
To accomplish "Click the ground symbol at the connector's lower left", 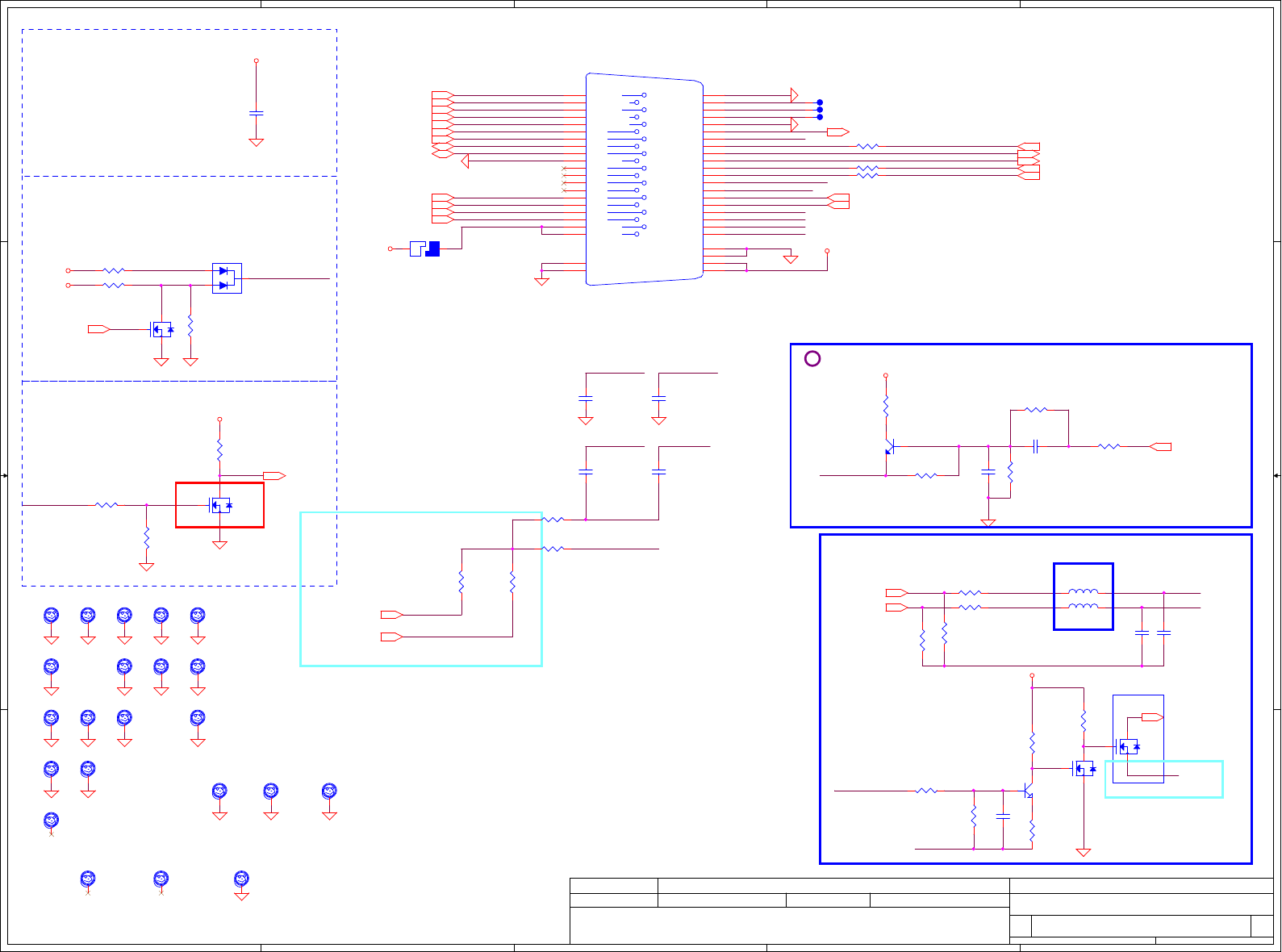I will click(x=542, y=282).
